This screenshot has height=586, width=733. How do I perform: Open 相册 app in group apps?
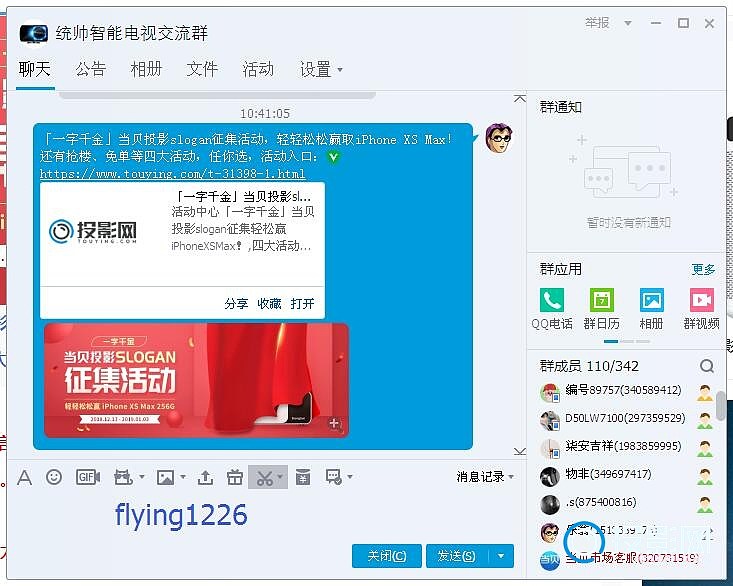click(x=652, y=309)
